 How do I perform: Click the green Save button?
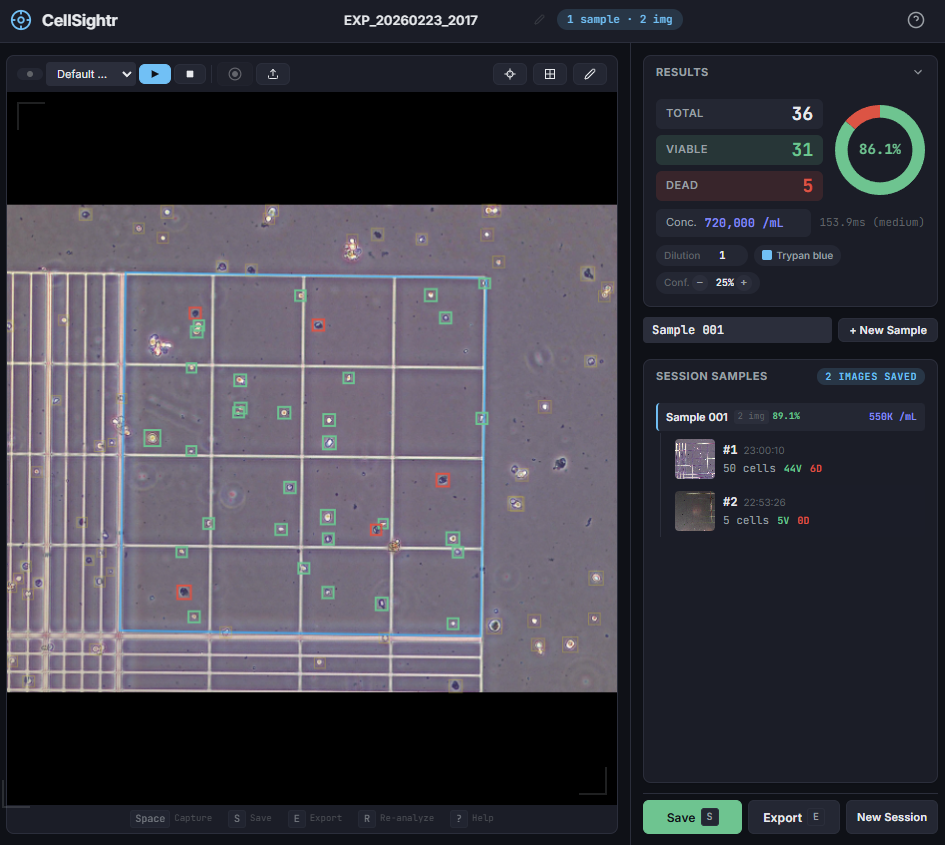(x=692, y=817)
